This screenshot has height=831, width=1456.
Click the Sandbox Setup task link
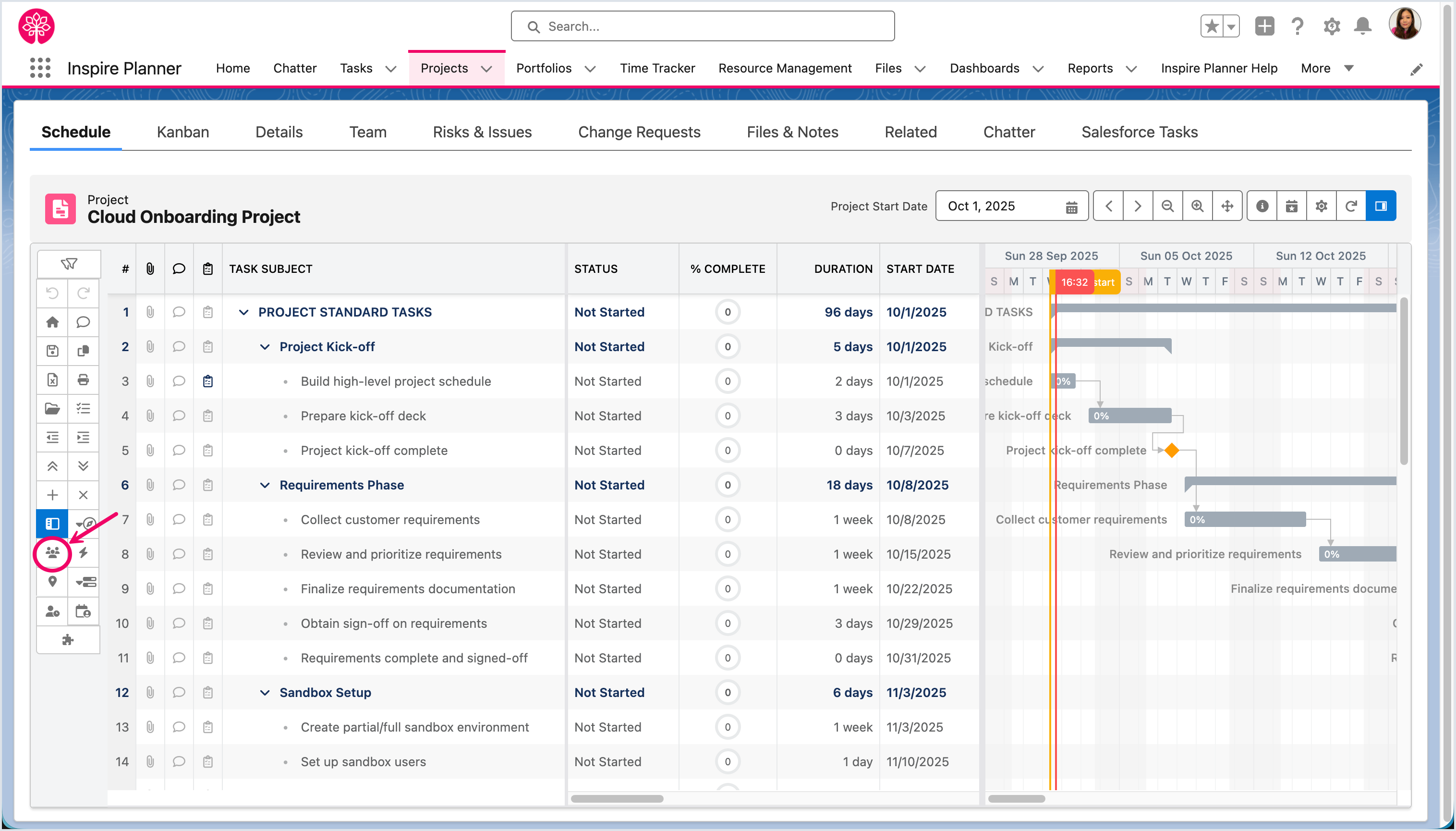325,692
